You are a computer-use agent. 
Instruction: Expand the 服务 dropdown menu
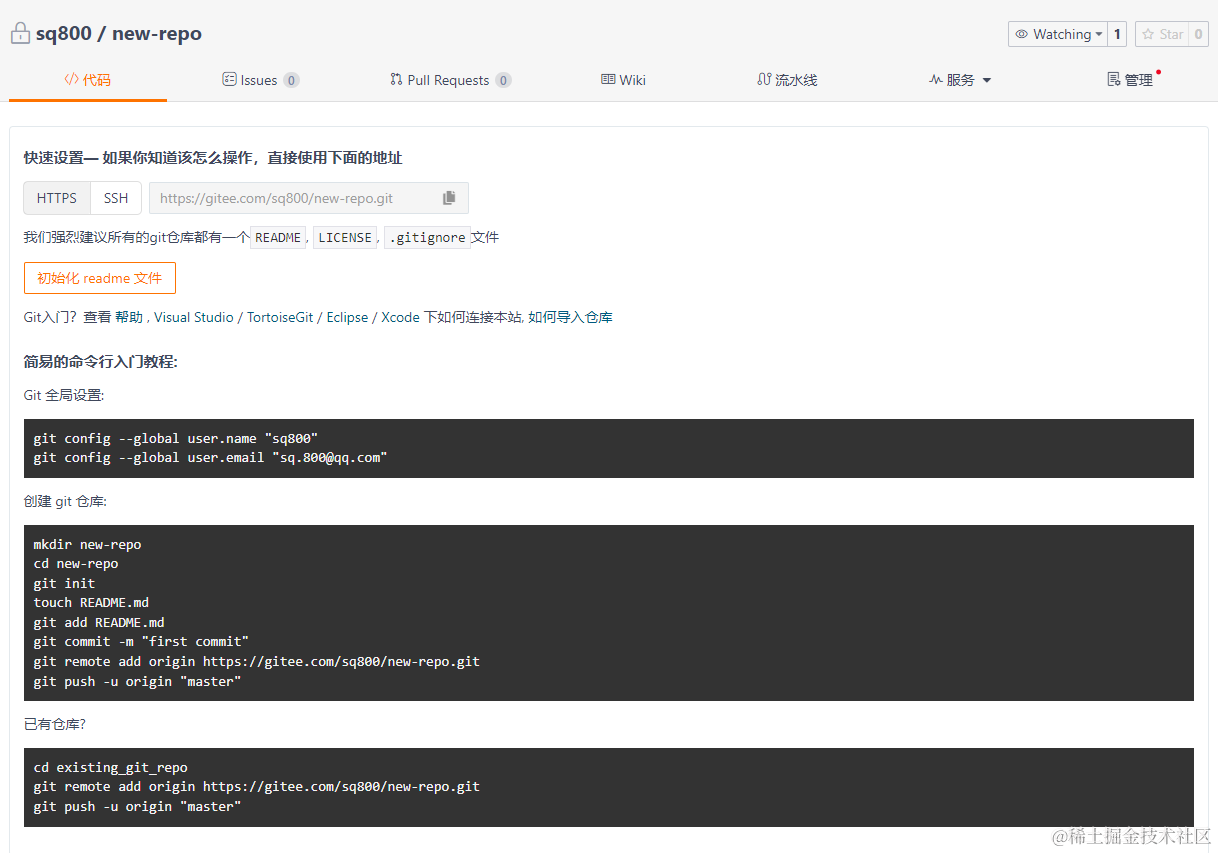(960, 80)
